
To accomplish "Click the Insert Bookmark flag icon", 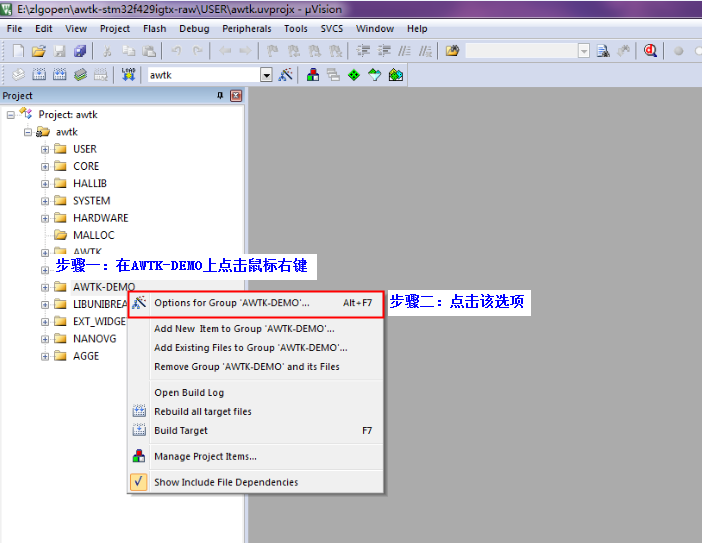I will [x=272, y=51].
